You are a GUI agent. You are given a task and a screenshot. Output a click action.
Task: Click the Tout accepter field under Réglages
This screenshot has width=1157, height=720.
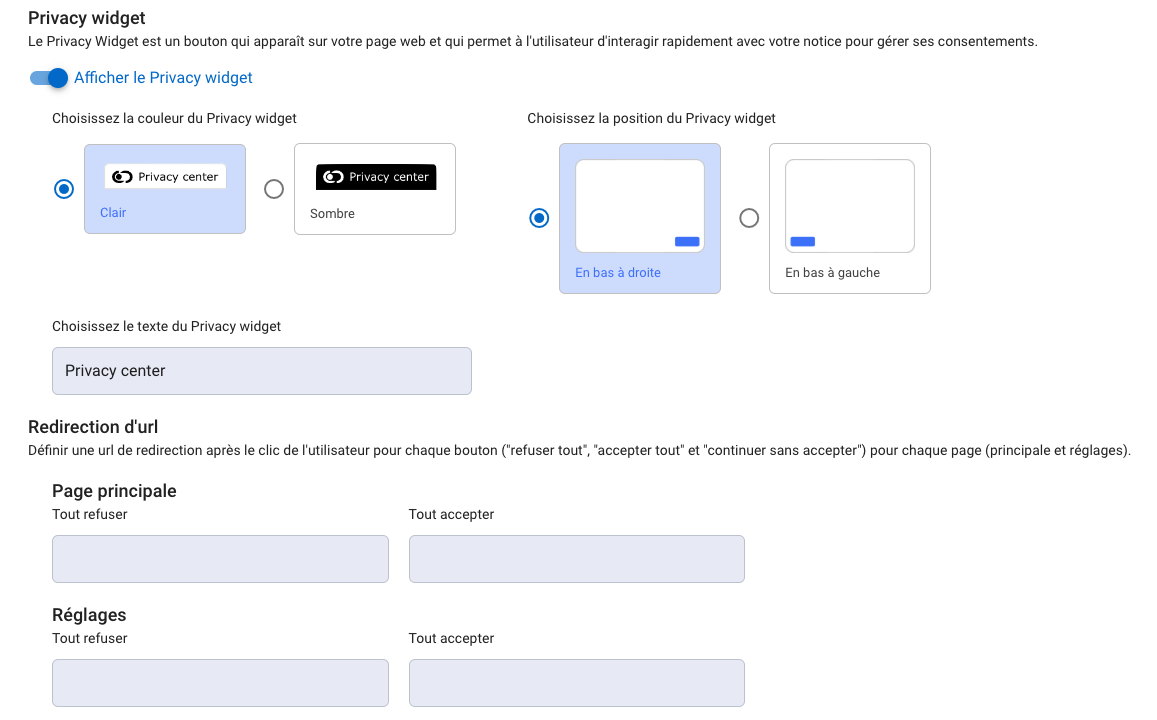576,682
